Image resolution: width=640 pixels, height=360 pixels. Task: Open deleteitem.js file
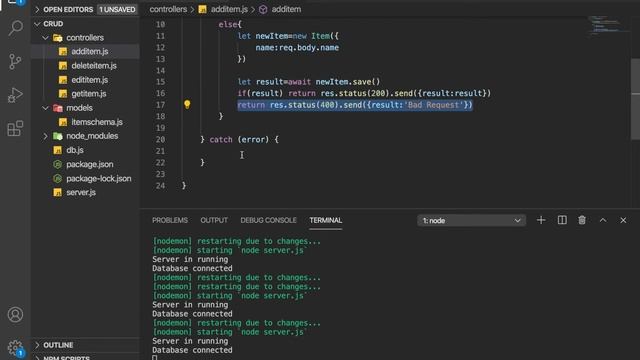(93, 66)
